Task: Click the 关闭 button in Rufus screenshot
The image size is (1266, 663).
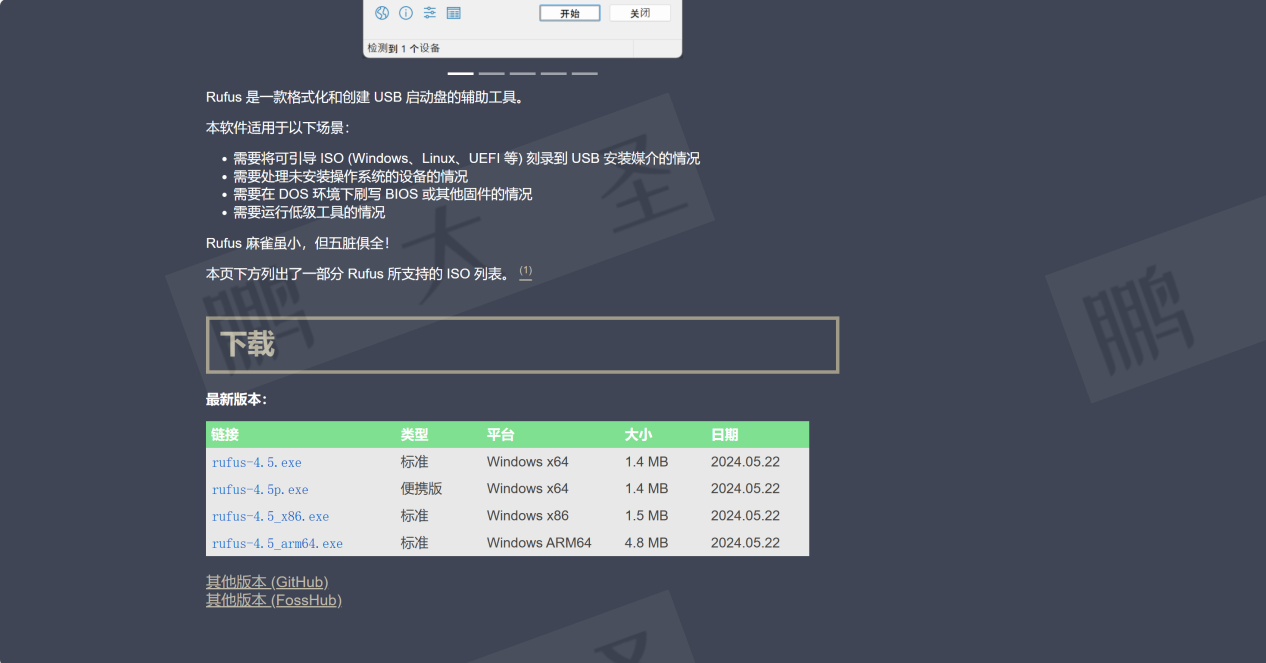Action: (640, 13)
